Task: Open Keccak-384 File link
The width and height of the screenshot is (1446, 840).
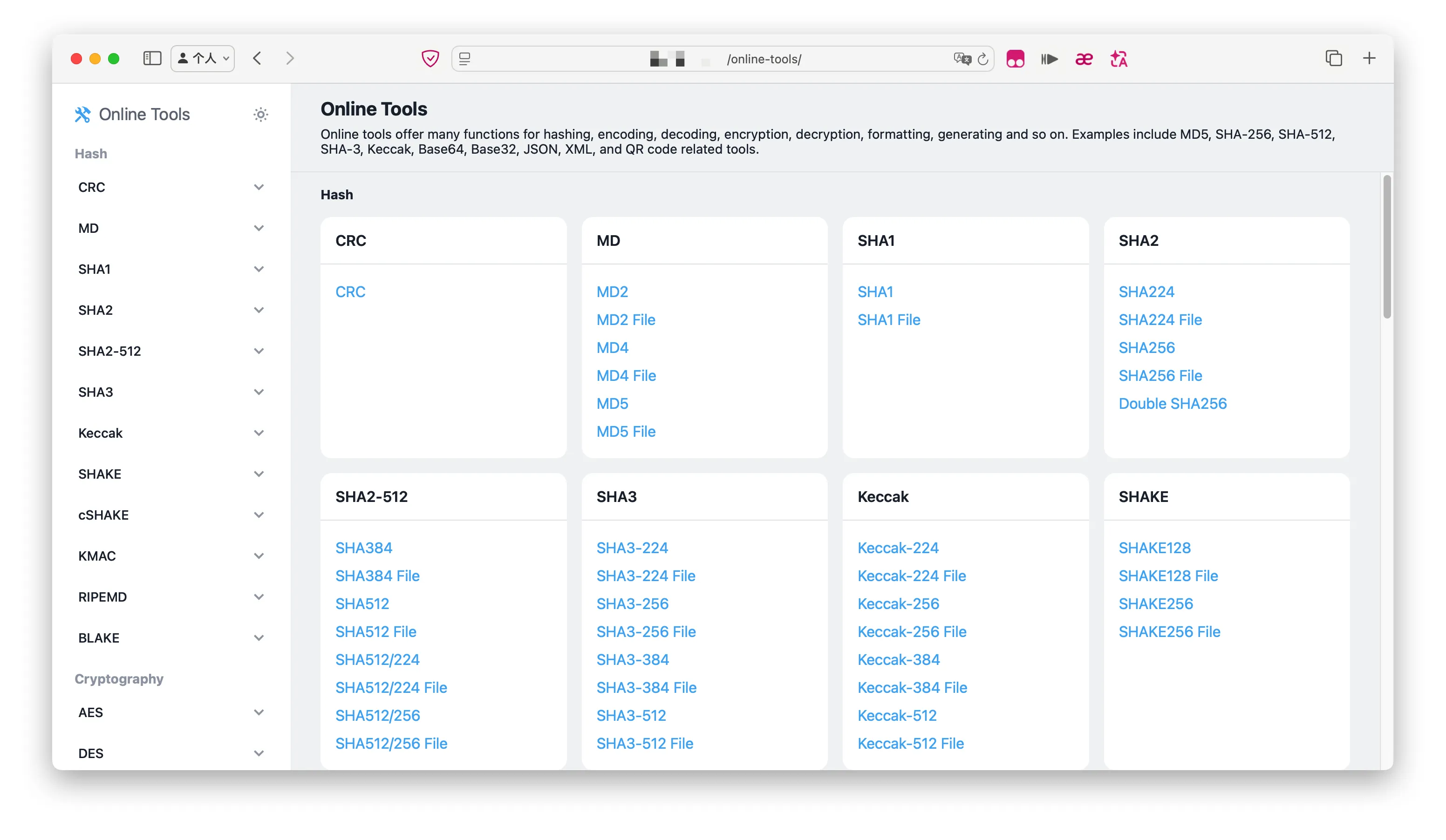Action: 912,687
